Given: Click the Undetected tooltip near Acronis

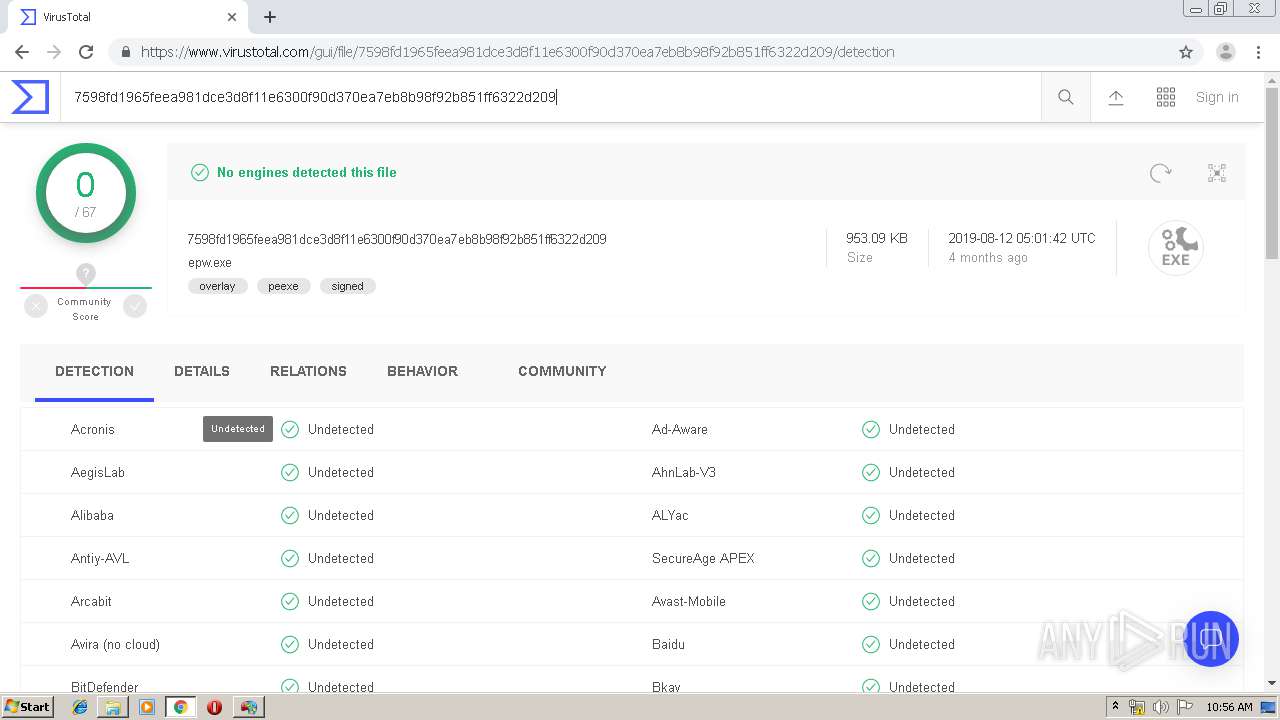Looking at the screenshot, I should coord(238,429).
